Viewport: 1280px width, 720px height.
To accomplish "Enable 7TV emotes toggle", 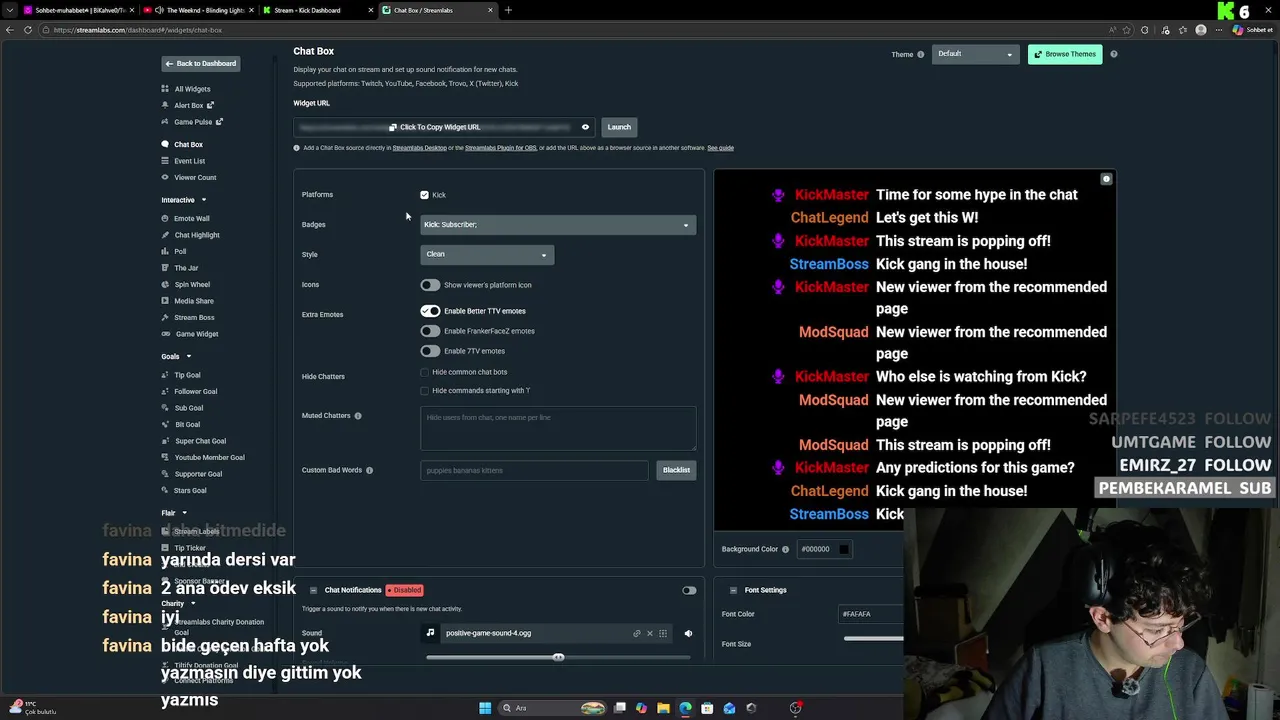I will (x=430, y=351).
